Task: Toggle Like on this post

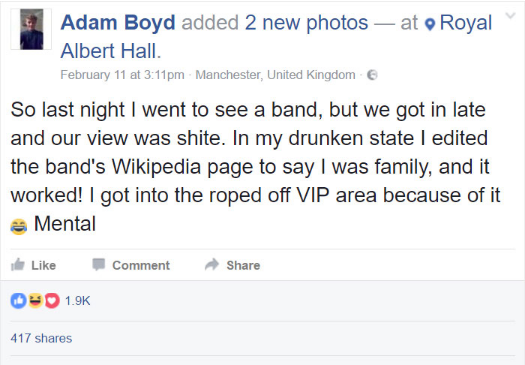Action: tap(33, 265)
